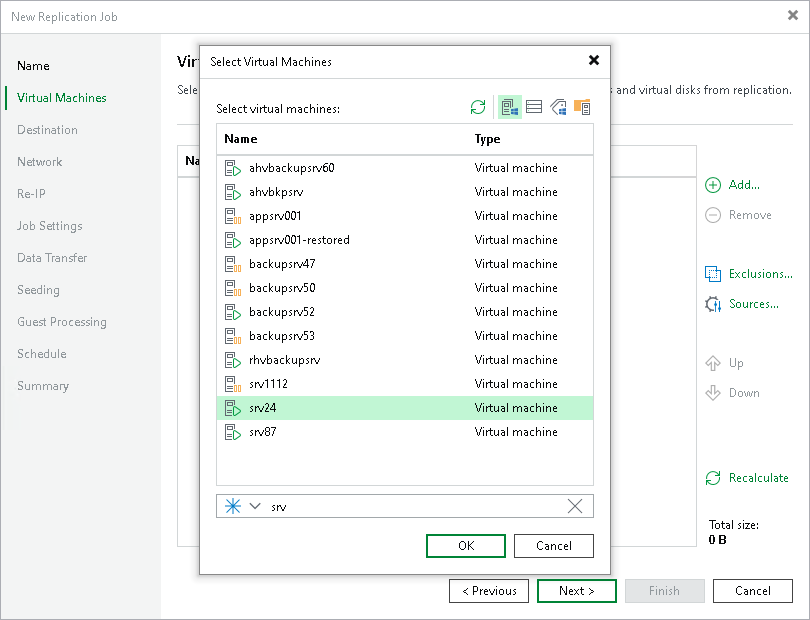Image resolution: width=810 pixels, height=620 pixels.
Task: Click the running VM icon beside ahvbackupsrv60
Action: pos(233,168)
